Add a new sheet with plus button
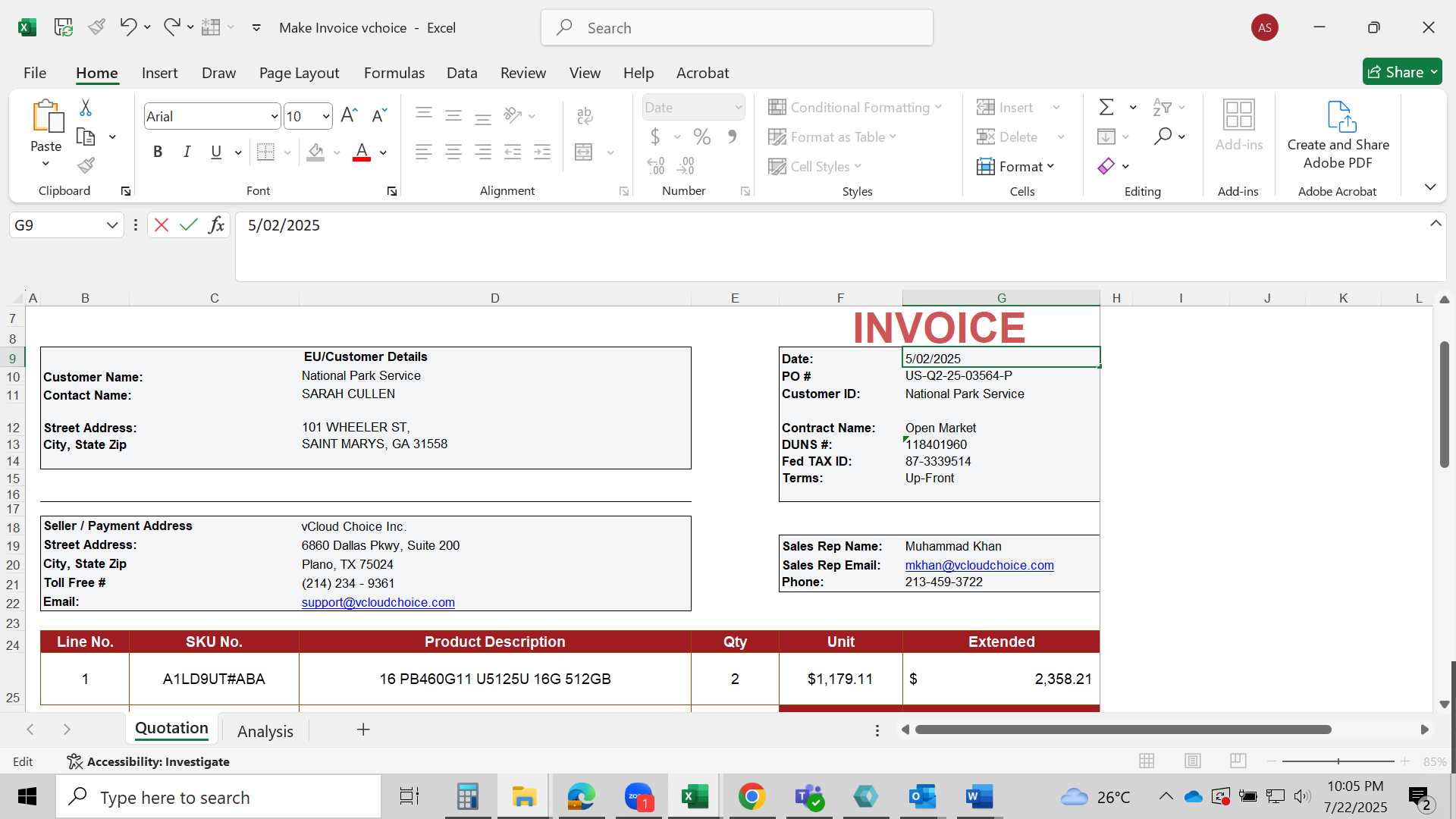Screen dimensions: 1456x819 pos(363,730)
